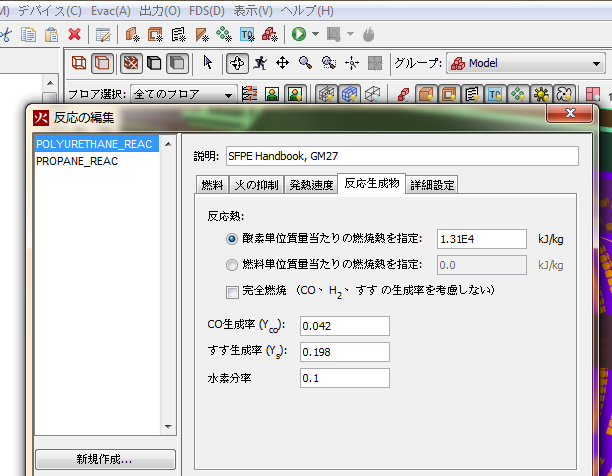Select oxygen-mass heat of combustion radio button

point(232,239)
